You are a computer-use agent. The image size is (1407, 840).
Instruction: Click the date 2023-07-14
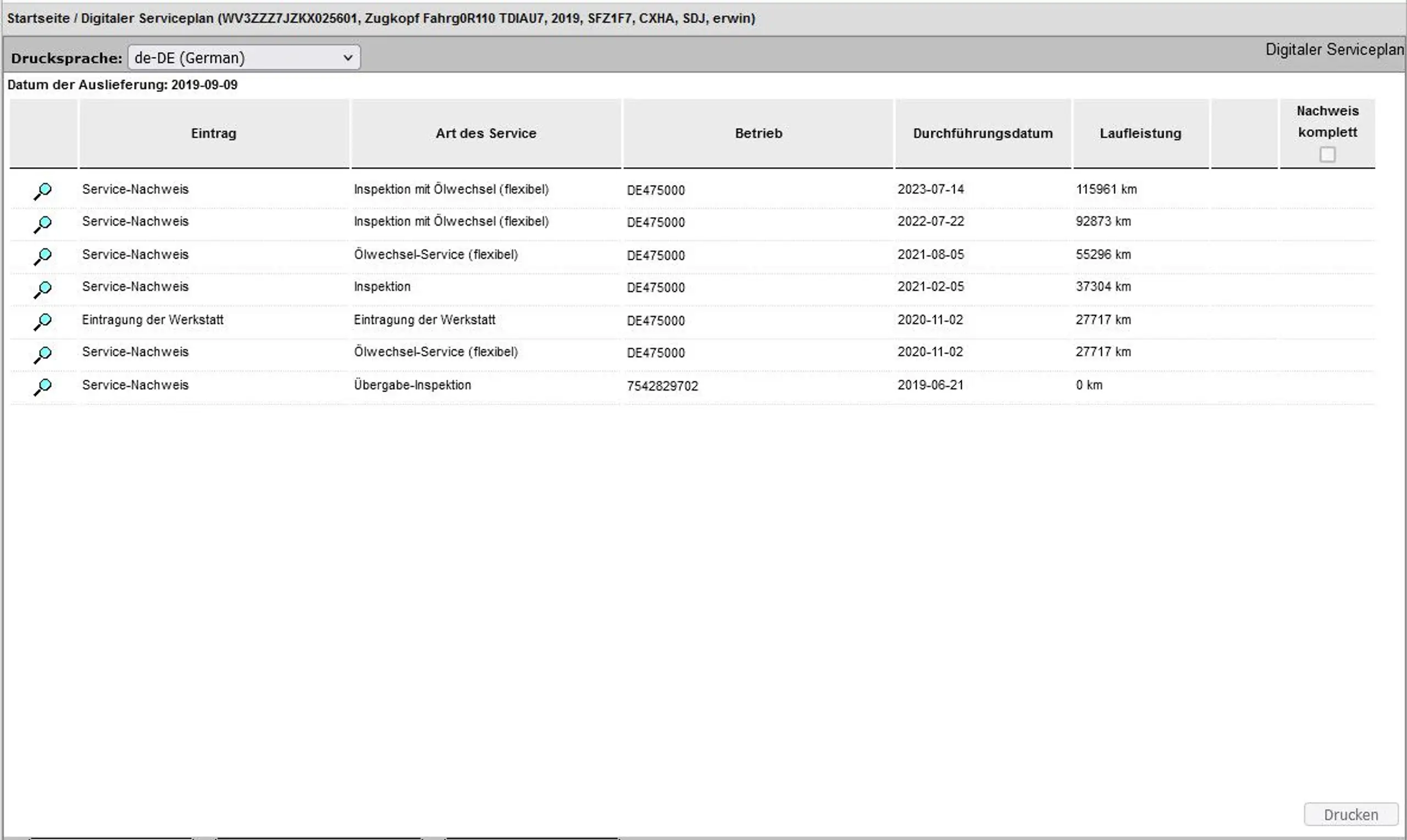point(930,189)
